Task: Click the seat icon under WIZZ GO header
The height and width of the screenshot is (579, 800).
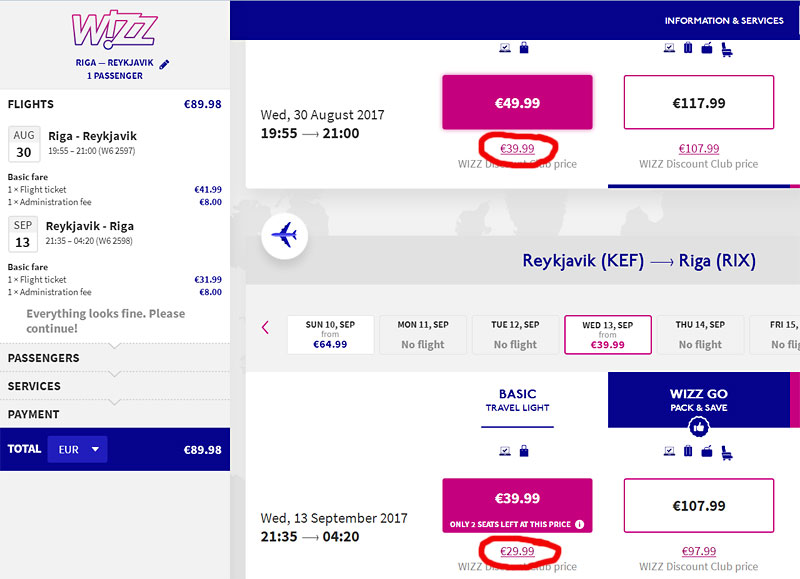Action: click(727, 452)
